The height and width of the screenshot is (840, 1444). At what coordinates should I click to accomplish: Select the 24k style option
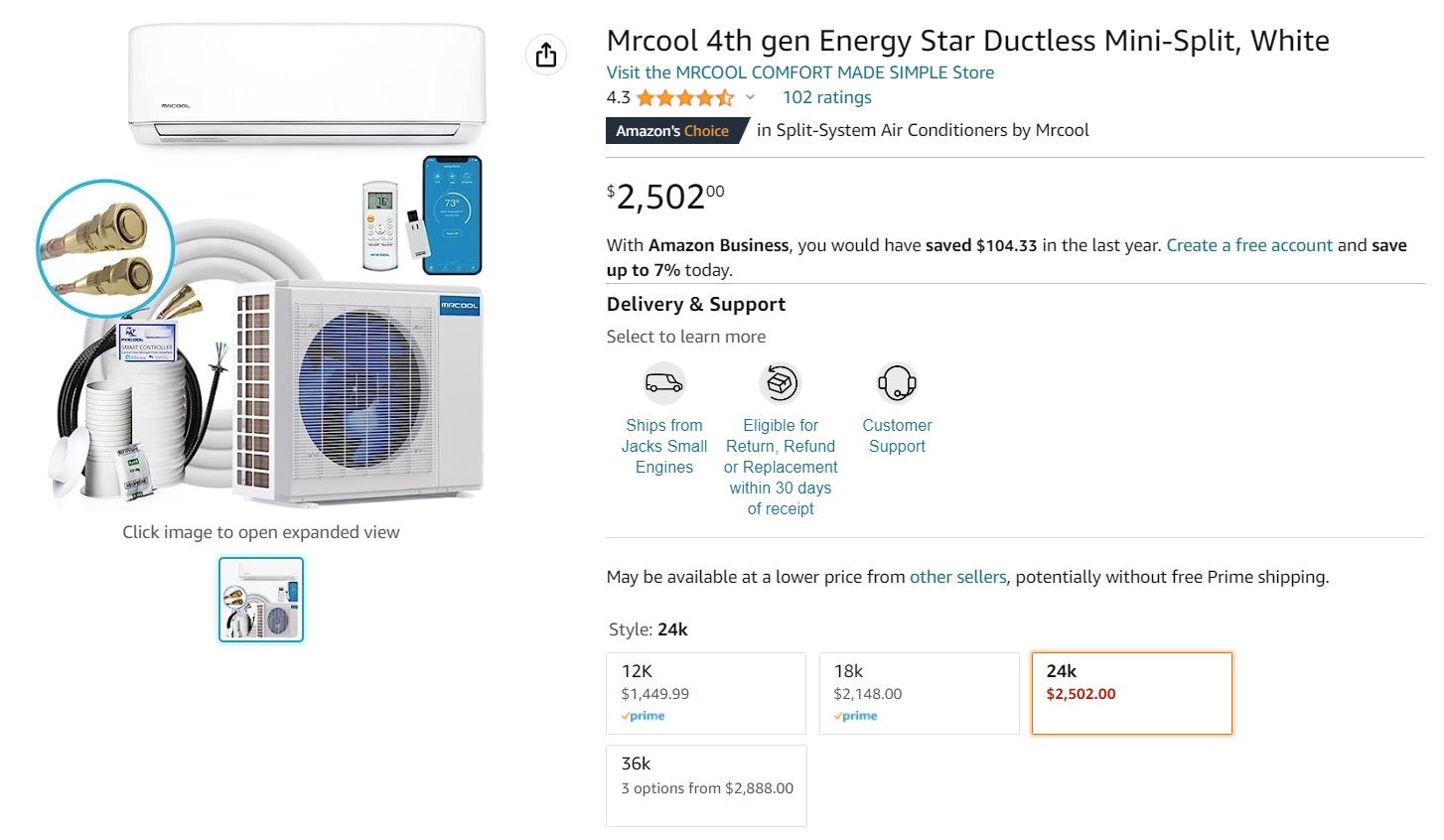[x=1131, y=693]
